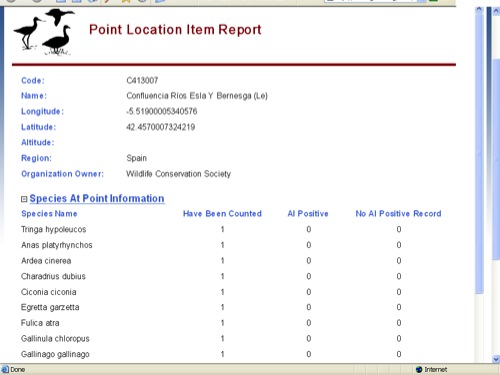500x375 pixels.
Task: Click the Ciconia ciconia species name
Action: 49,292
